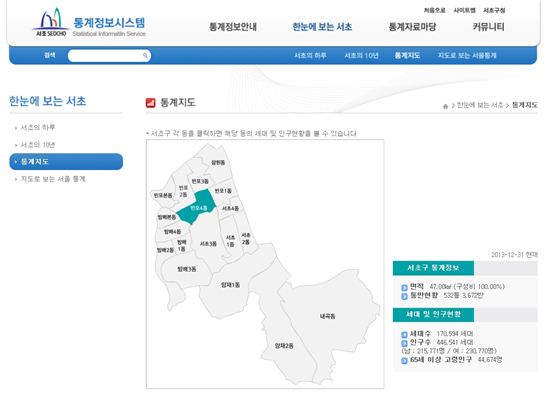Select 방배1동 district on map
The image size is (550, 411).
pyautogui.click(x=181, y=245)
